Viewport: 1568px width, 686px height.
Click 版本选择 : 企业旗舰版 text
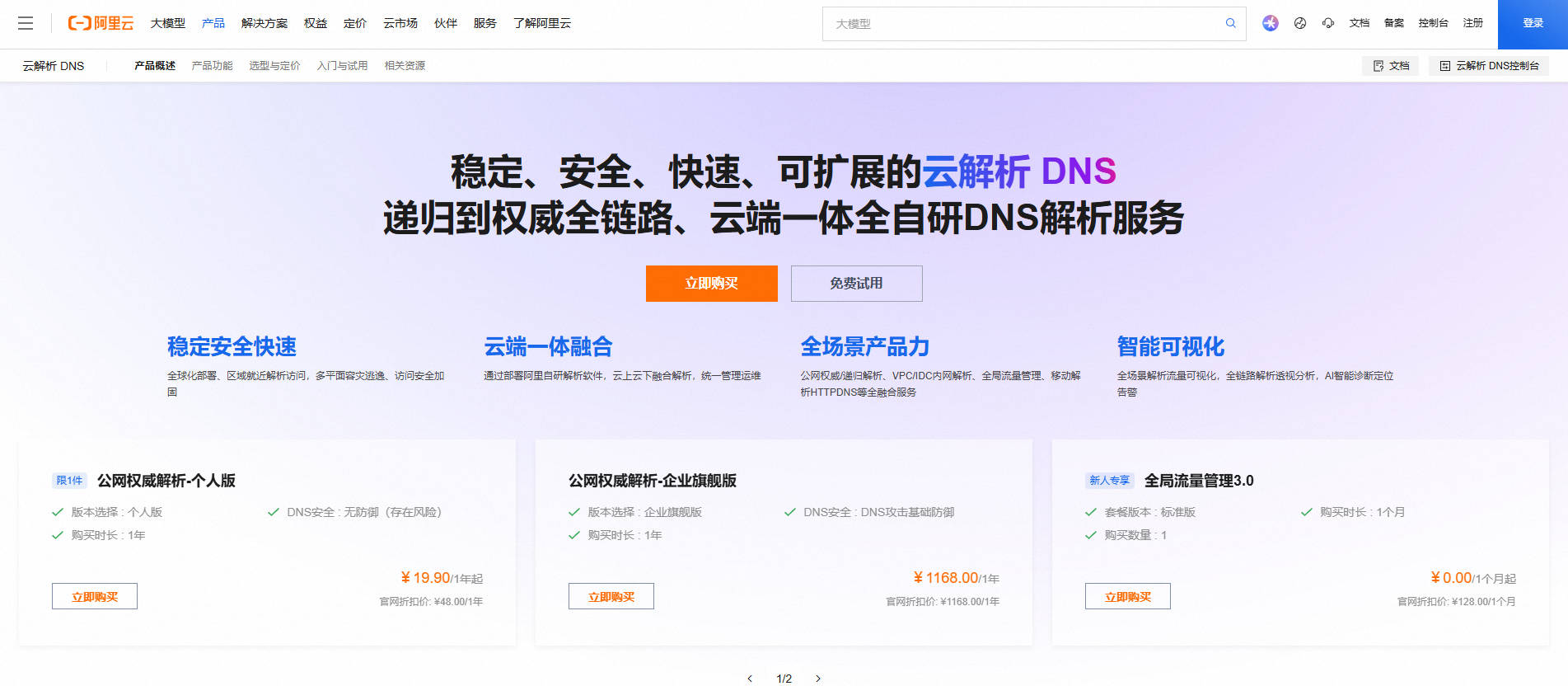click(x=645, y=512)
